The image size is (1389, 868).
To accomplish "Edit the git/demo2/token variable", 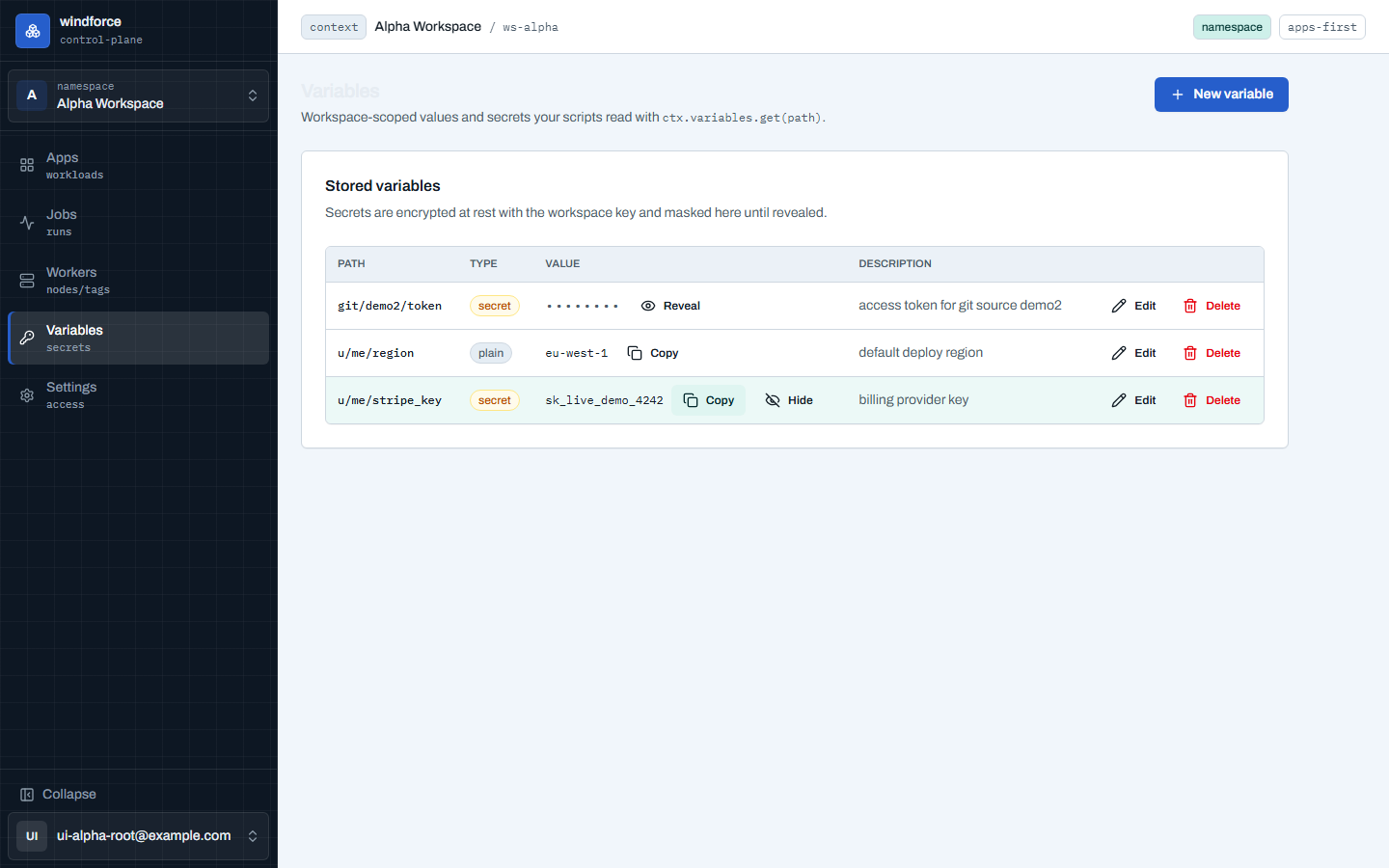I will (x=1133, y=306).
